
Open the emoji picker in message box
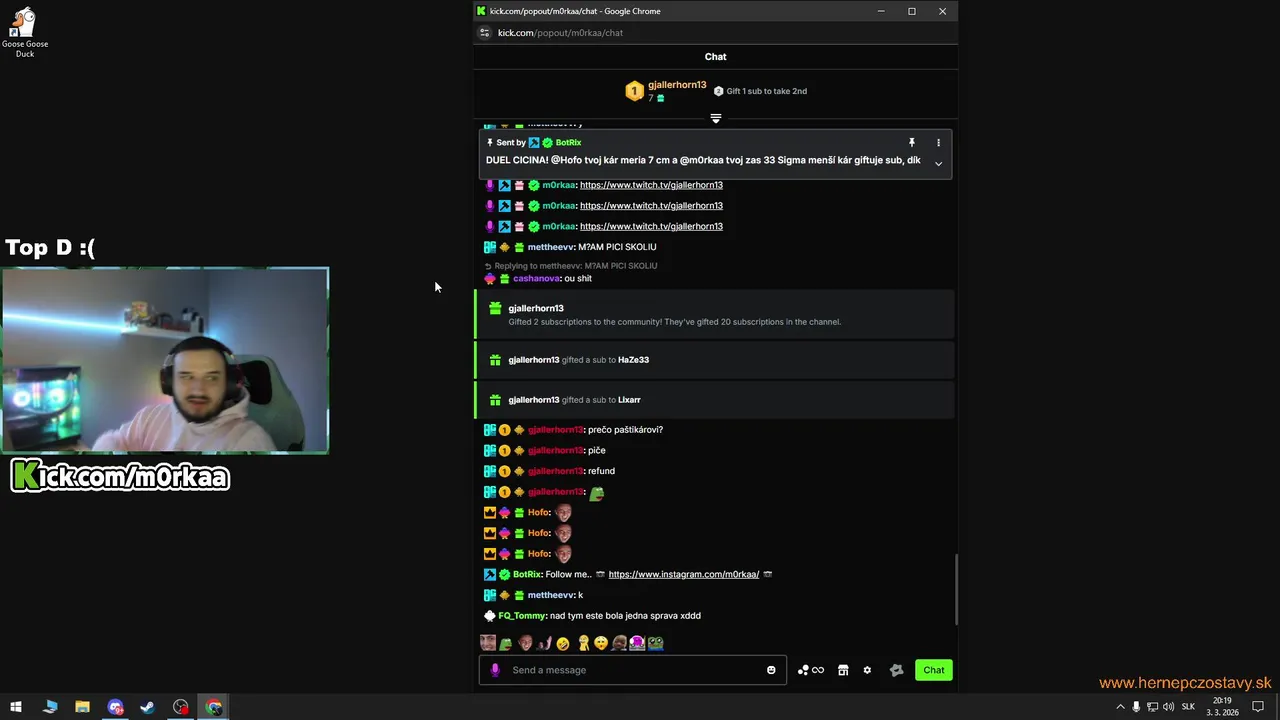click(771, 670)
